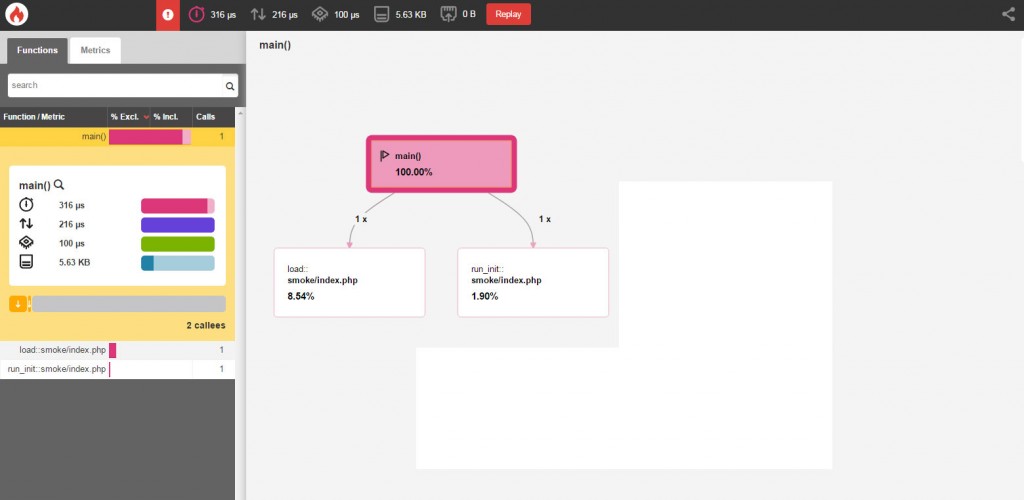Click the Replay button
1024x500 pixels.
pos(508,14)
